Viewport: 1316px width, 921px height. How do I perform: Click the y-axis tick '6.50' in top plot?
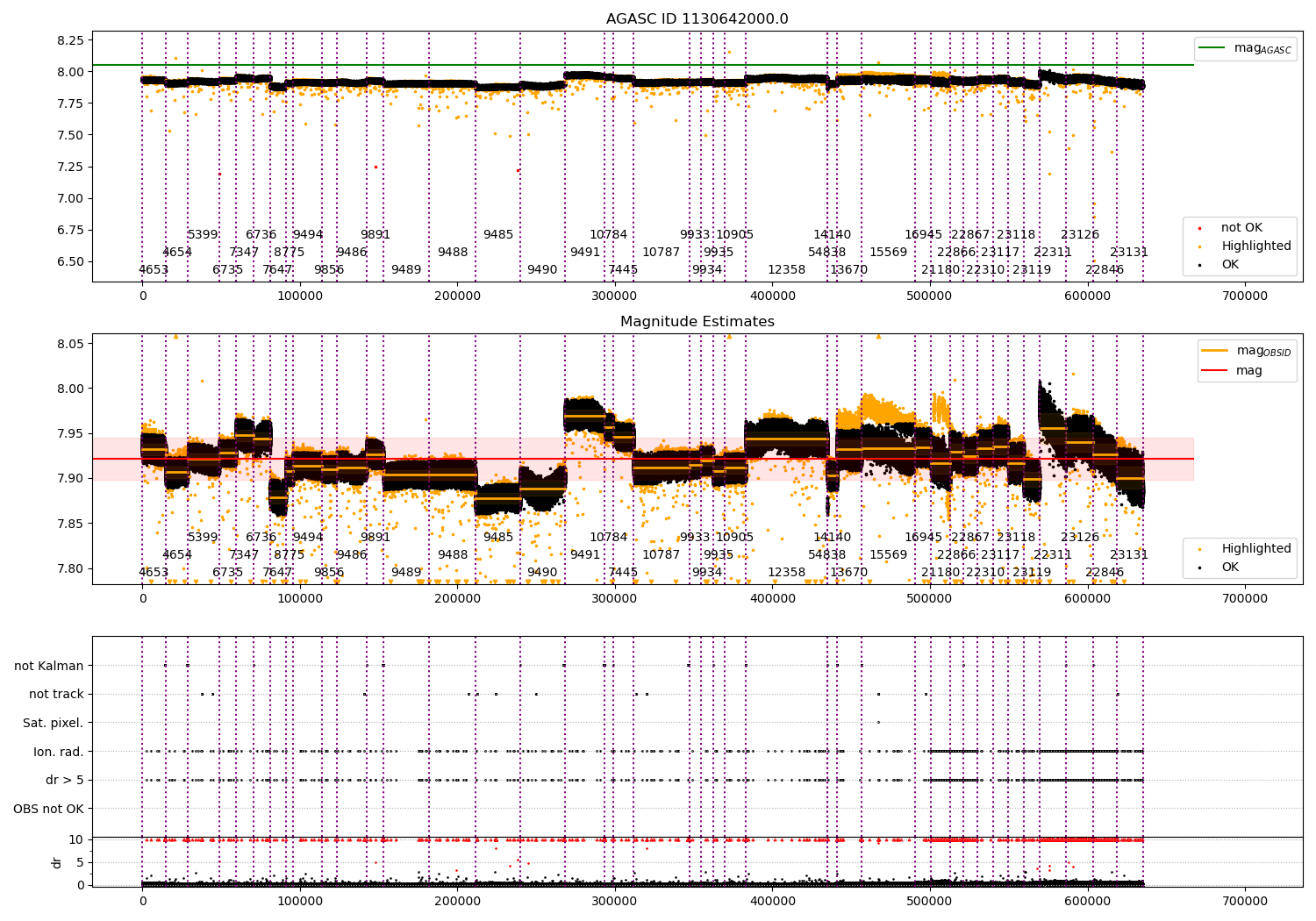(x=70, y=261)
